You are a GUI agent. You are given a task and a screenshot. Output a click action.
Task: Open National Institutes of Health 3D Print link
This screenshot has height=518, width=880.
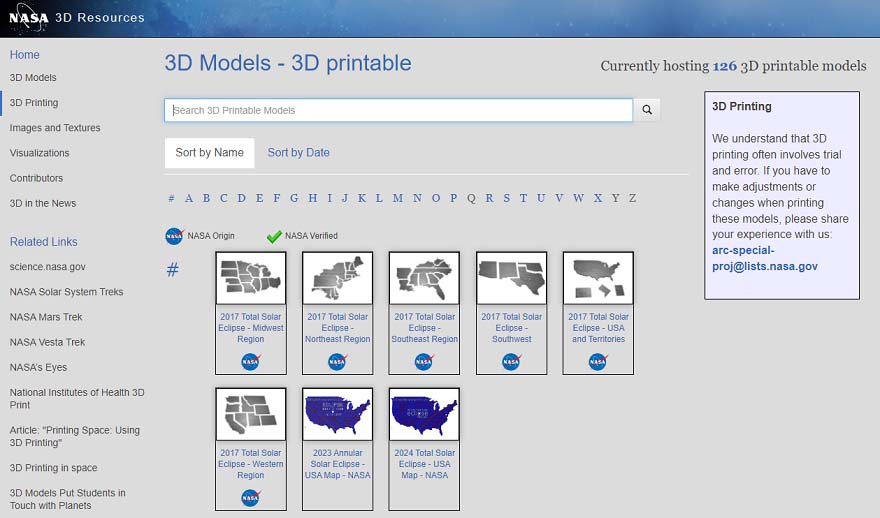tap(77, 398)
